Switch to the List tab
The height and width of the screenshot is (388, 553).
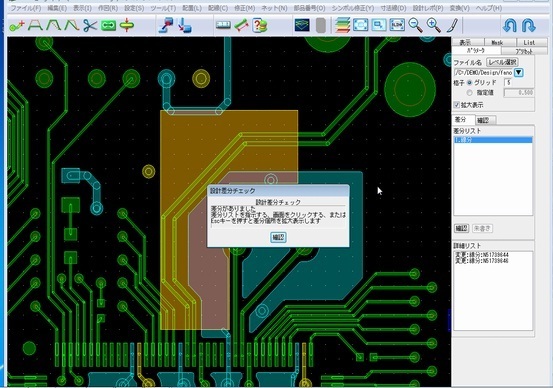point(529,42)
